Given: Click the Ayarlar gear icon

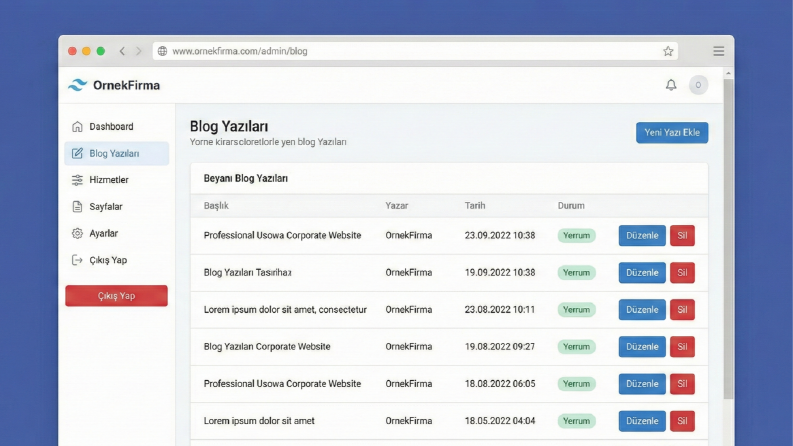Looking at the screenshot, I should 77,233.
